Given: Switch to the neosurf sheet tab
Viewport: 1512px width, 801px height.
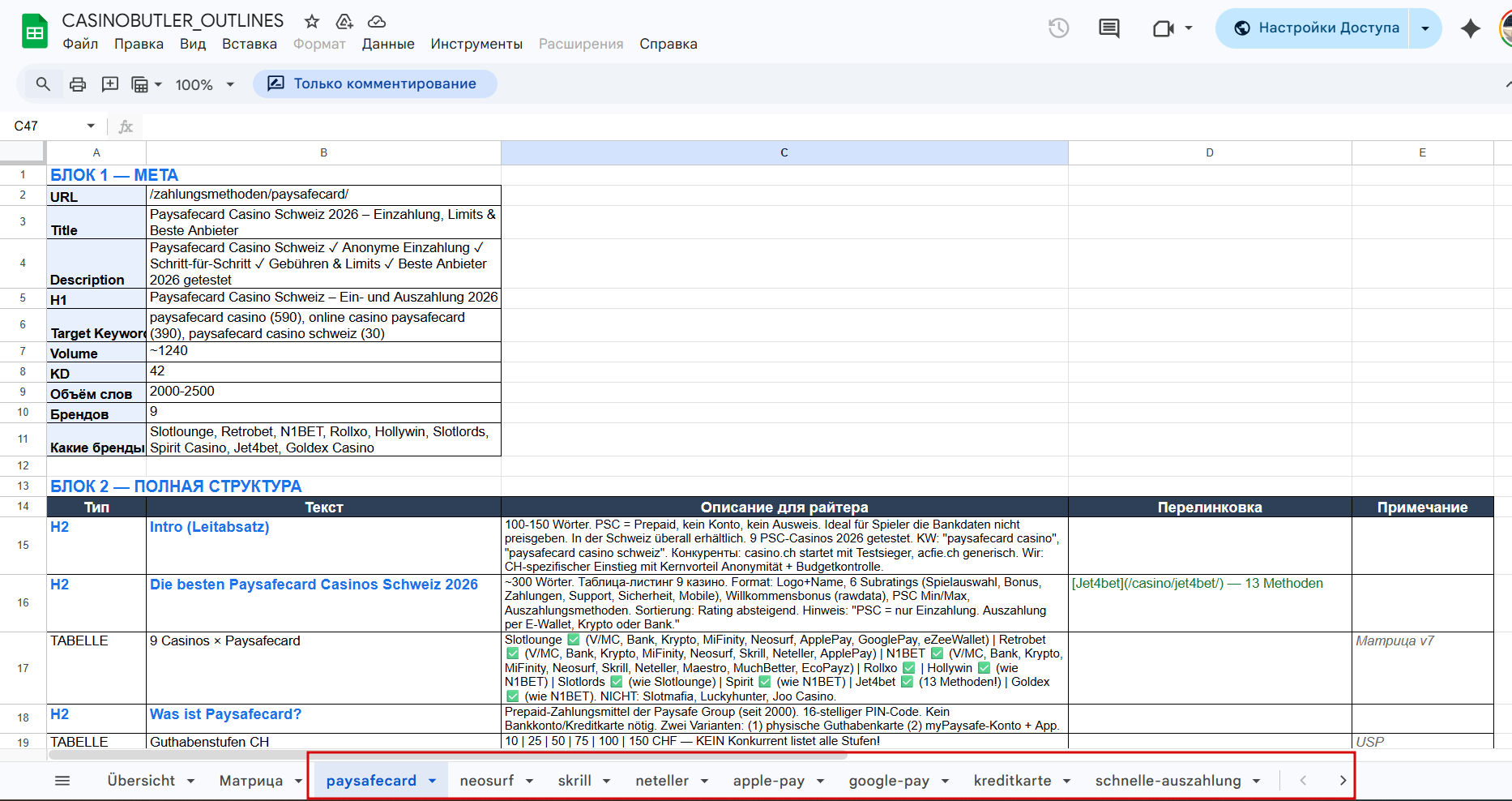Looking at the screenshot, I should tap(487, 781).
